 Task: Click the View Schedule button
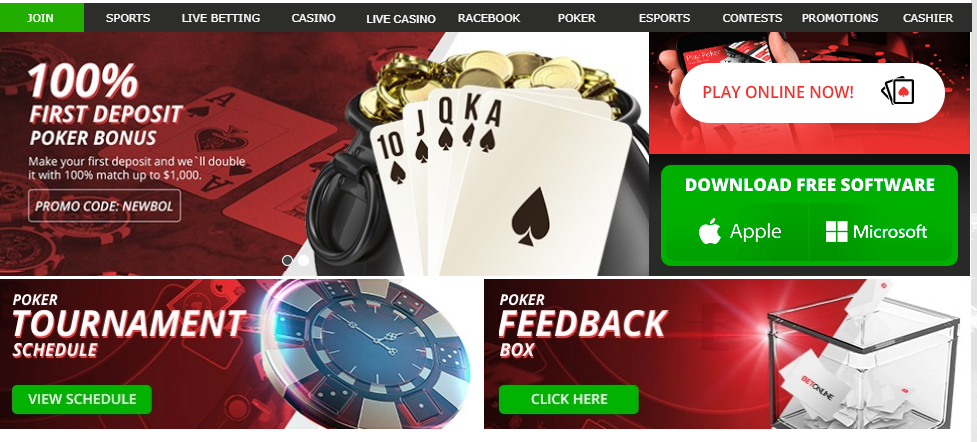point(82,399)
